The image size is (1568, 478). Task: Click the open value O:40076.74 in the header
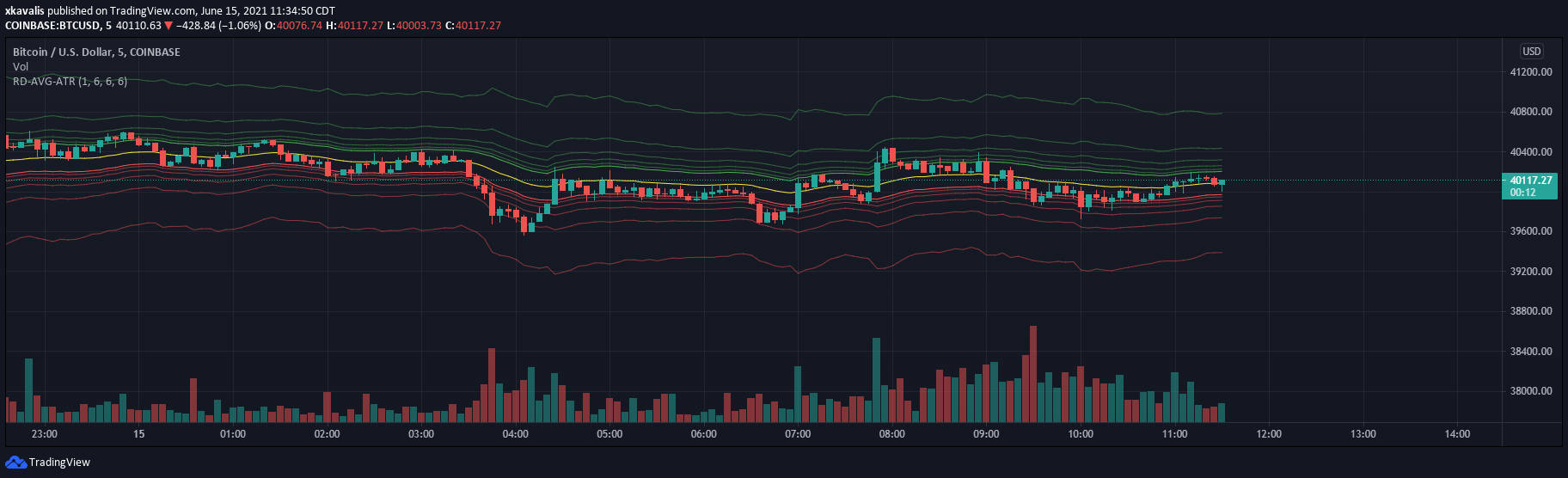coord(293,26)
